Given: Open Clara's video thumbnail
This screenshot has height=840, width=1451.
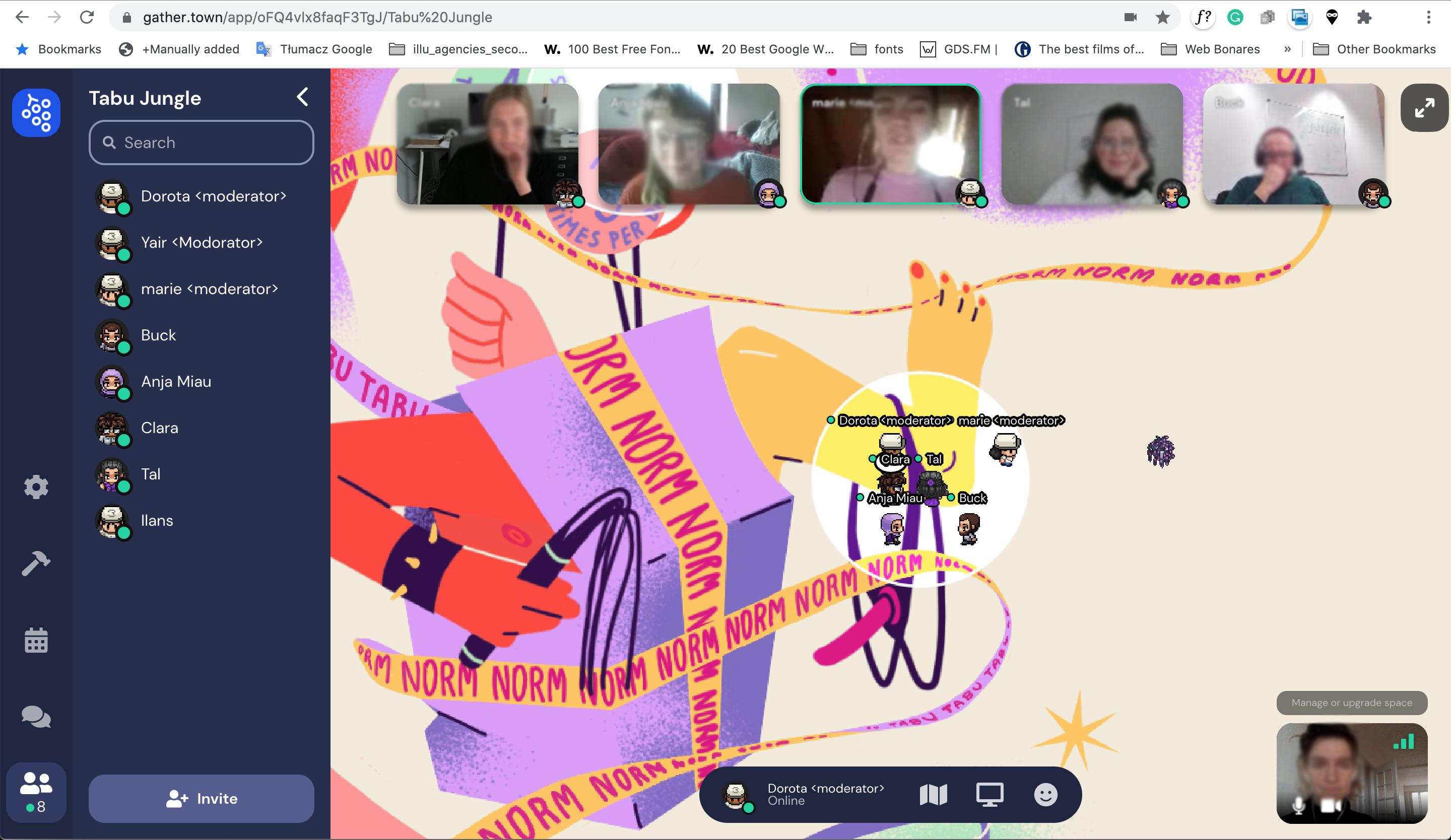Looking at the screenshot, I should click(487, 144).
